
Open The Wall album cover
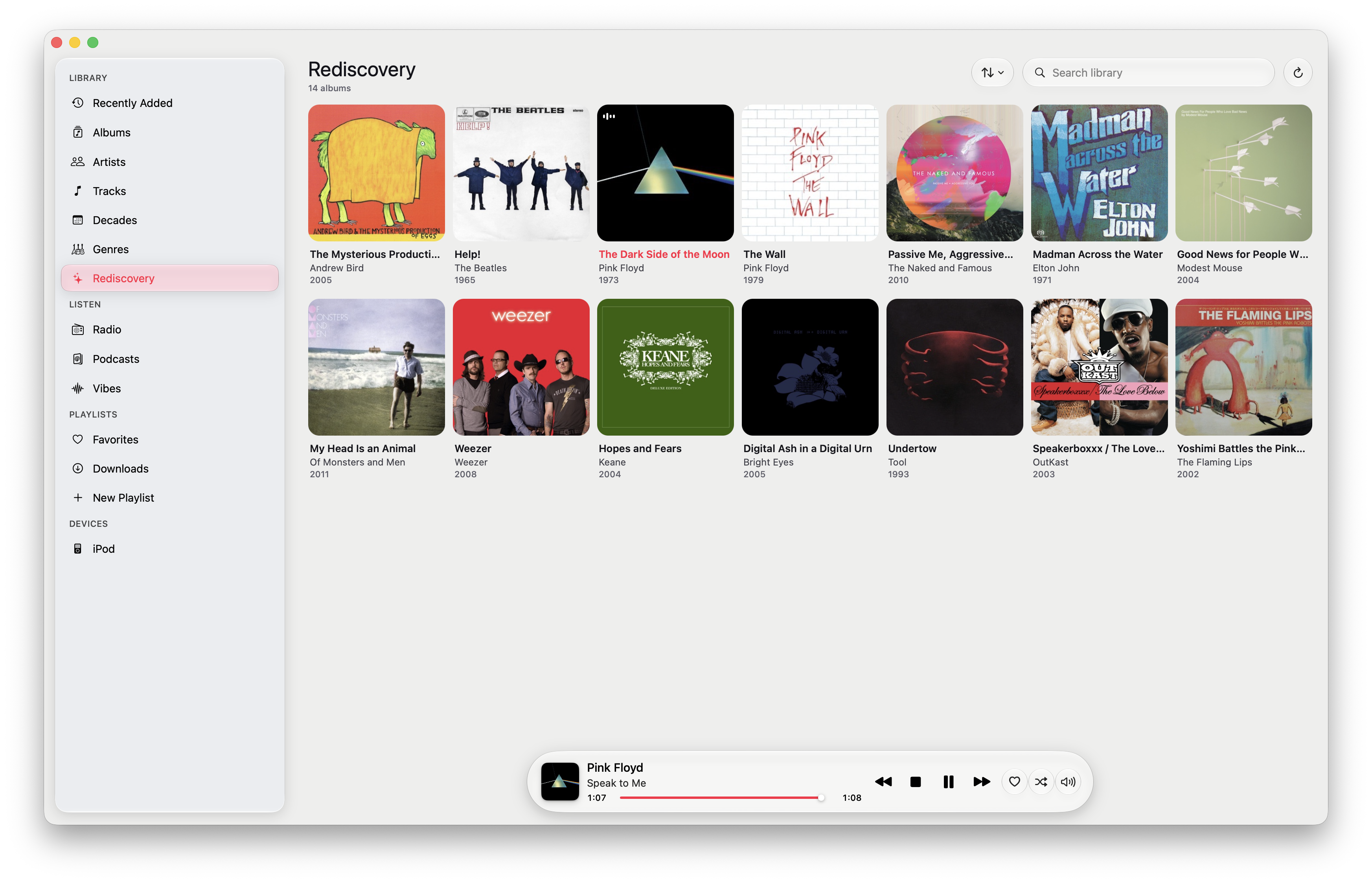pyautogui.click(x=809, y=172)
